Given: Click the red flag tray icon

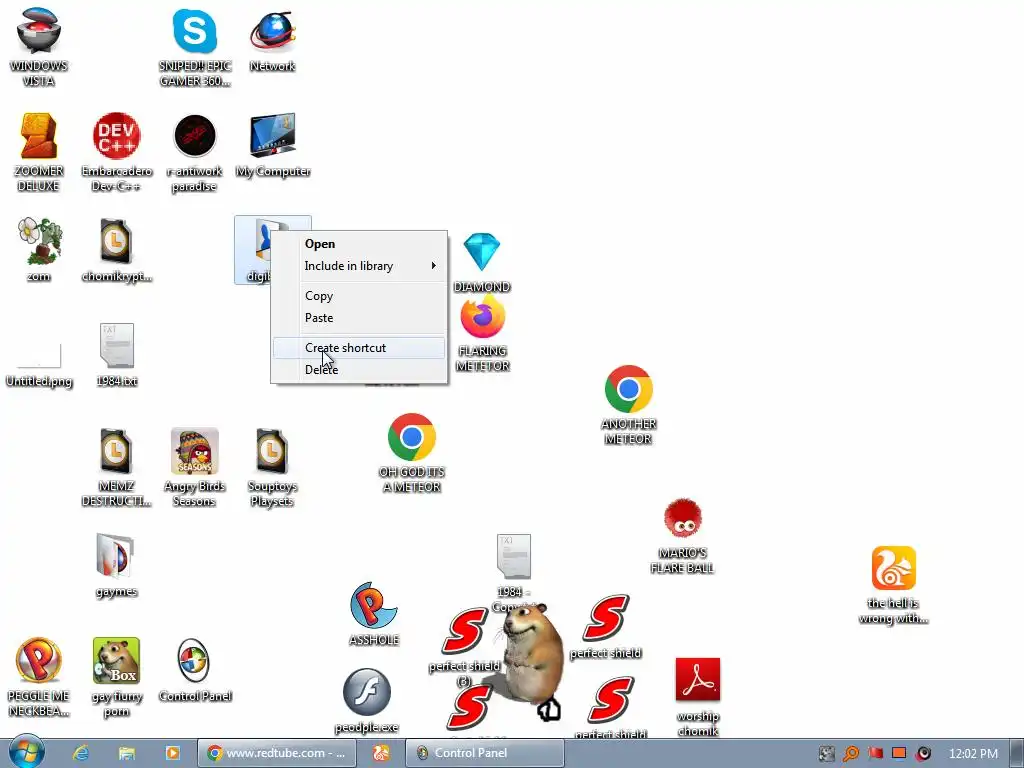Looking at the screenshot, I should [x=875, y=753].
